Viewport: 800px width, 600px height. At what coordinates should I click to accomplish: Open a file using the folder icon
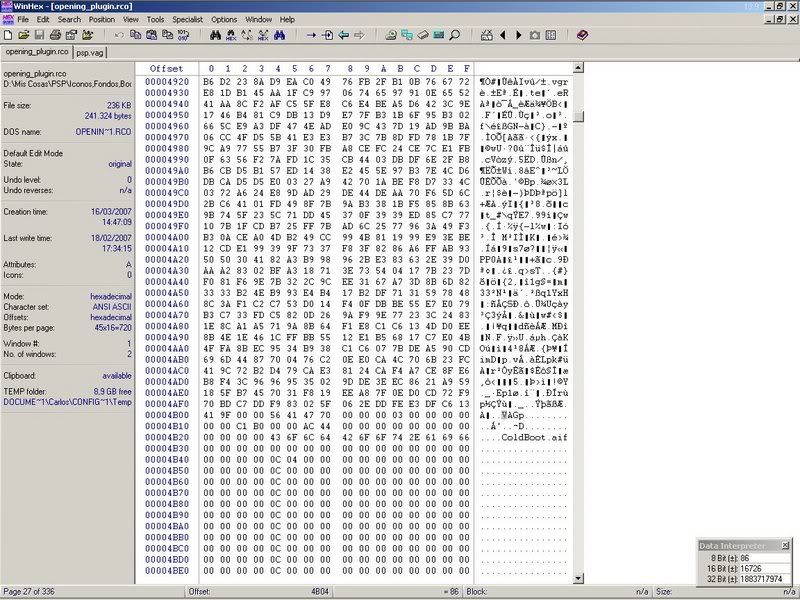[23, 35]
